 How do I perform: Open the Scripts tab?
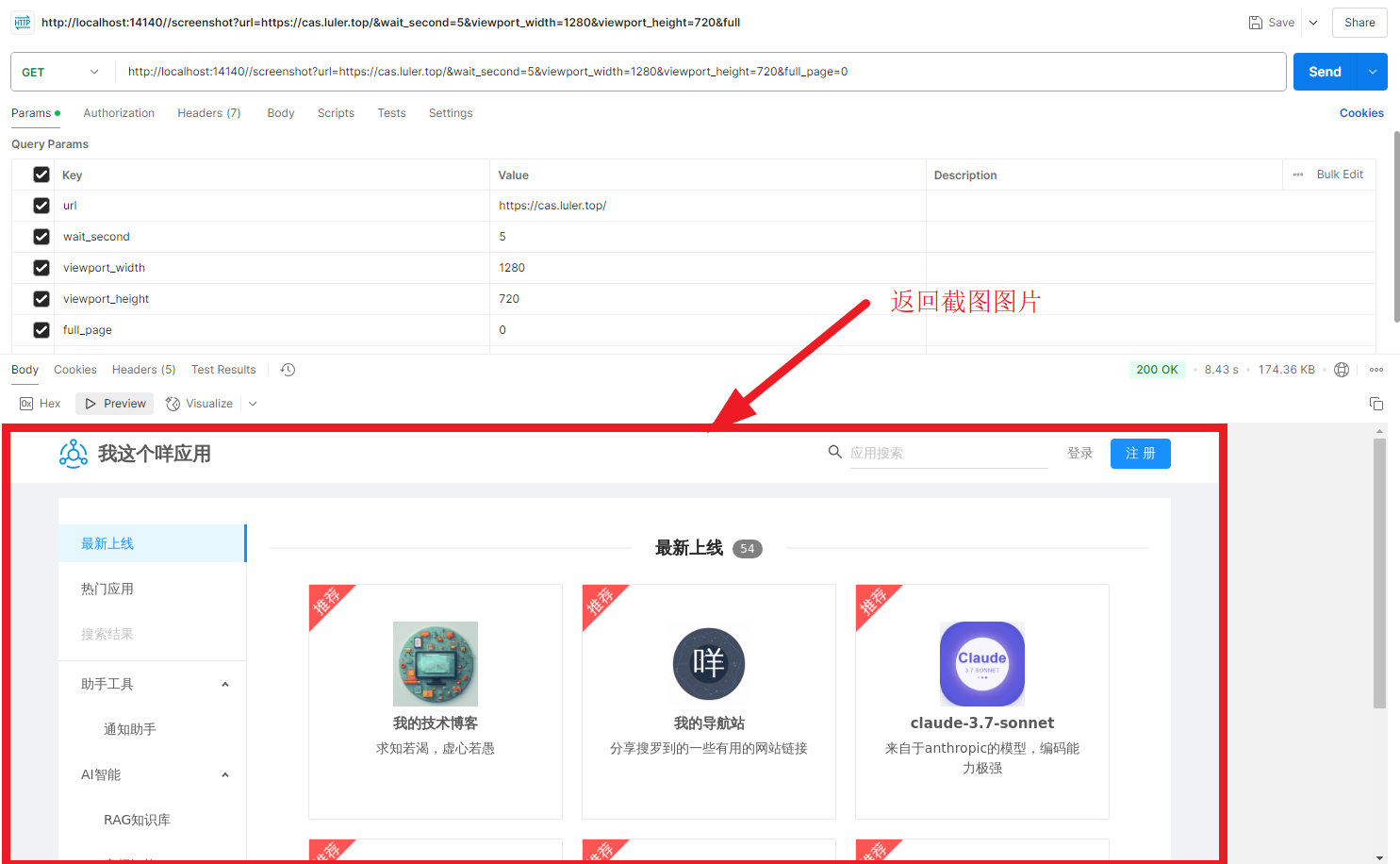(x=336, y=113)
